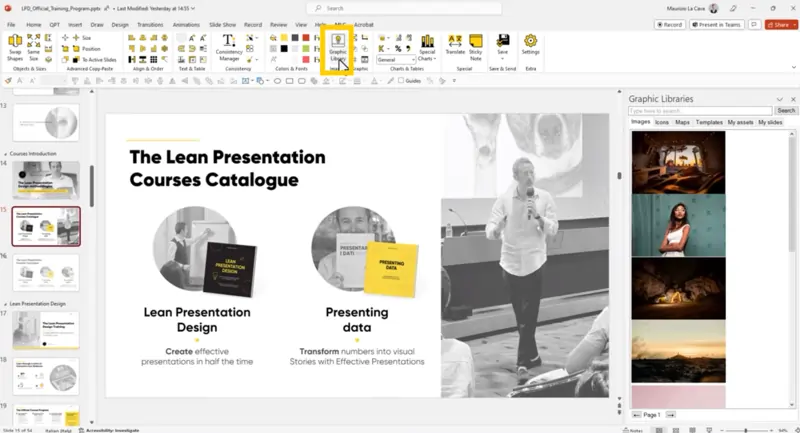The width and height of the screenshot is (800, 433).
Task: Click the eyedropper icon in quick toolbar
Action: pos(390,81)
